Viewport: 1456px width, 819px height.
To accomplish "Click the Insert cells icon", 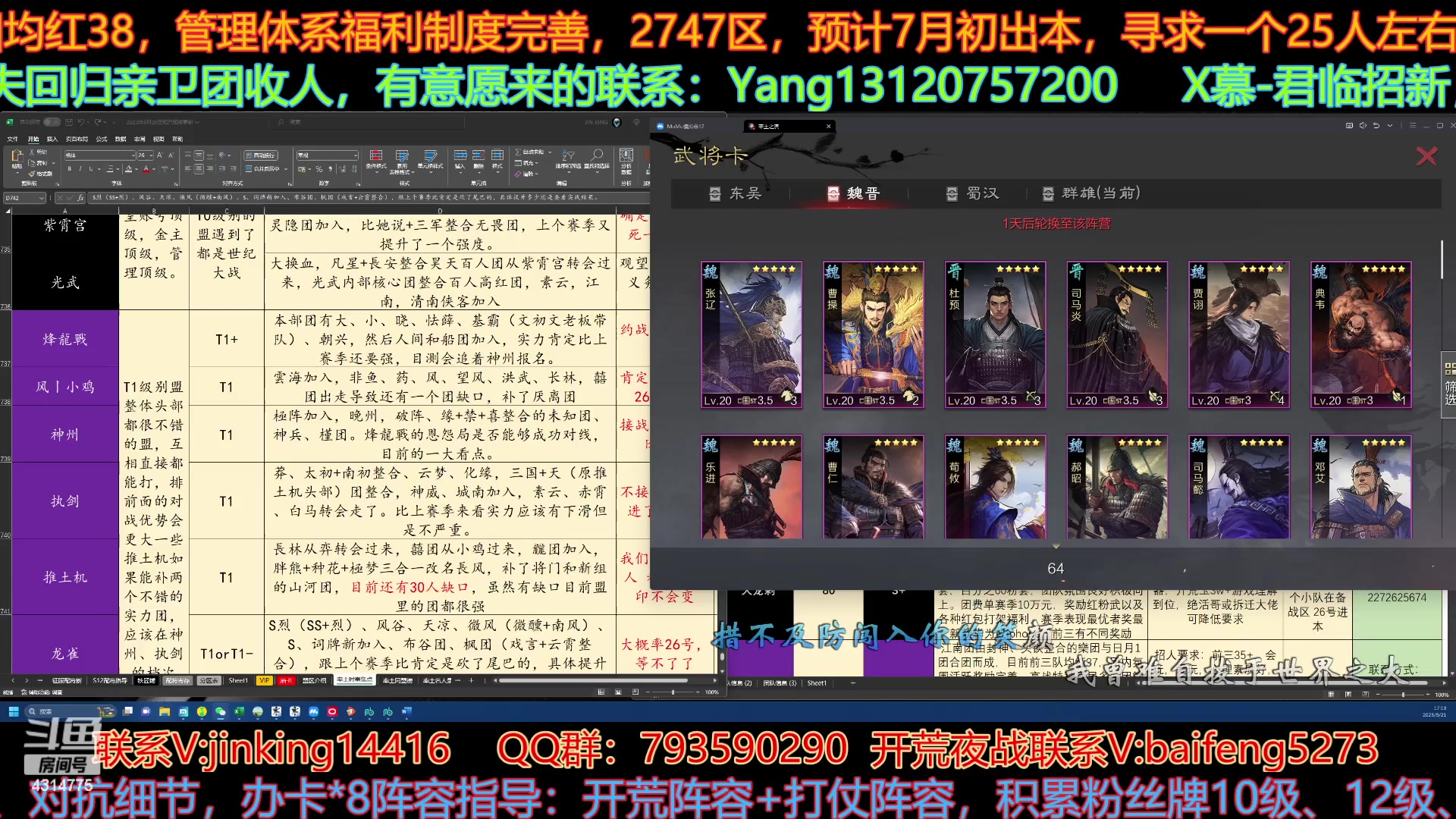I will pyautogui.click(x=460, y=155).
